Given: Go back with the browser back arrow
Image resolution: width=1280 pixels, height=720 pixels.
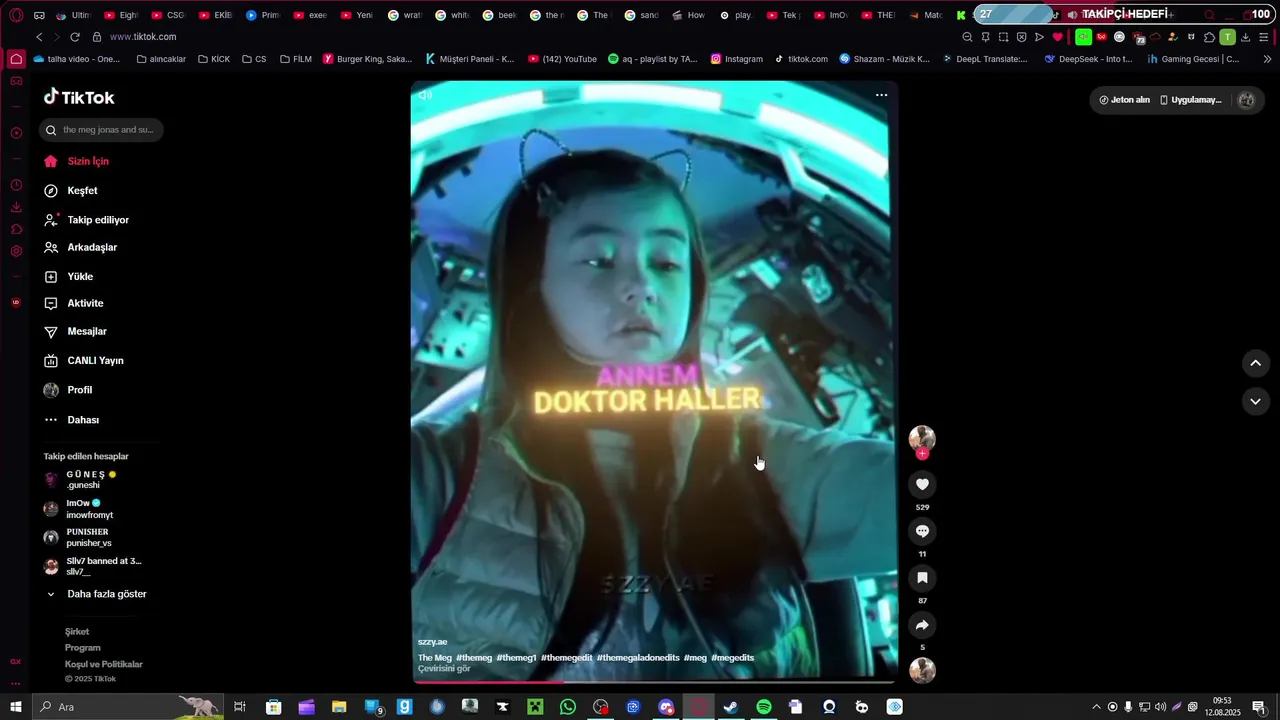Looking at the screenshot, I should (x=39, y=37).
